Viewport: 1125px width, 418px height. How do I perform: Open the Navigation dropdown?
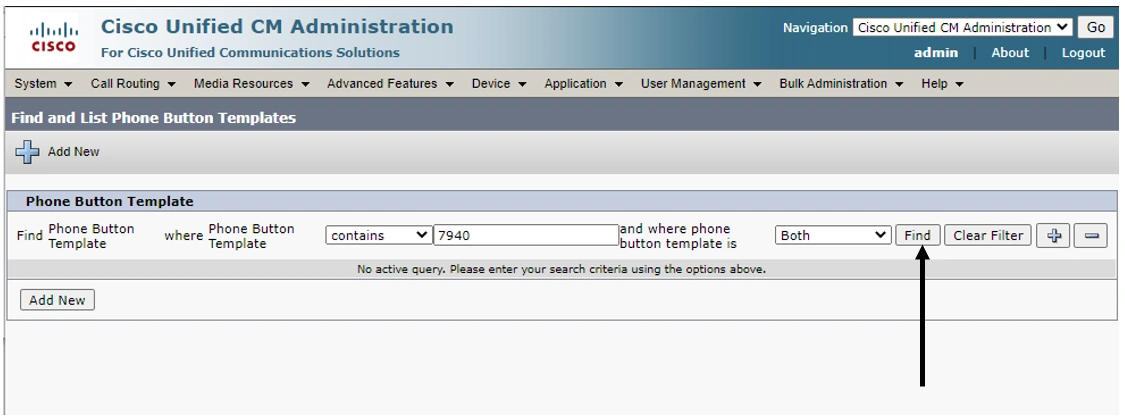[962, 28]
